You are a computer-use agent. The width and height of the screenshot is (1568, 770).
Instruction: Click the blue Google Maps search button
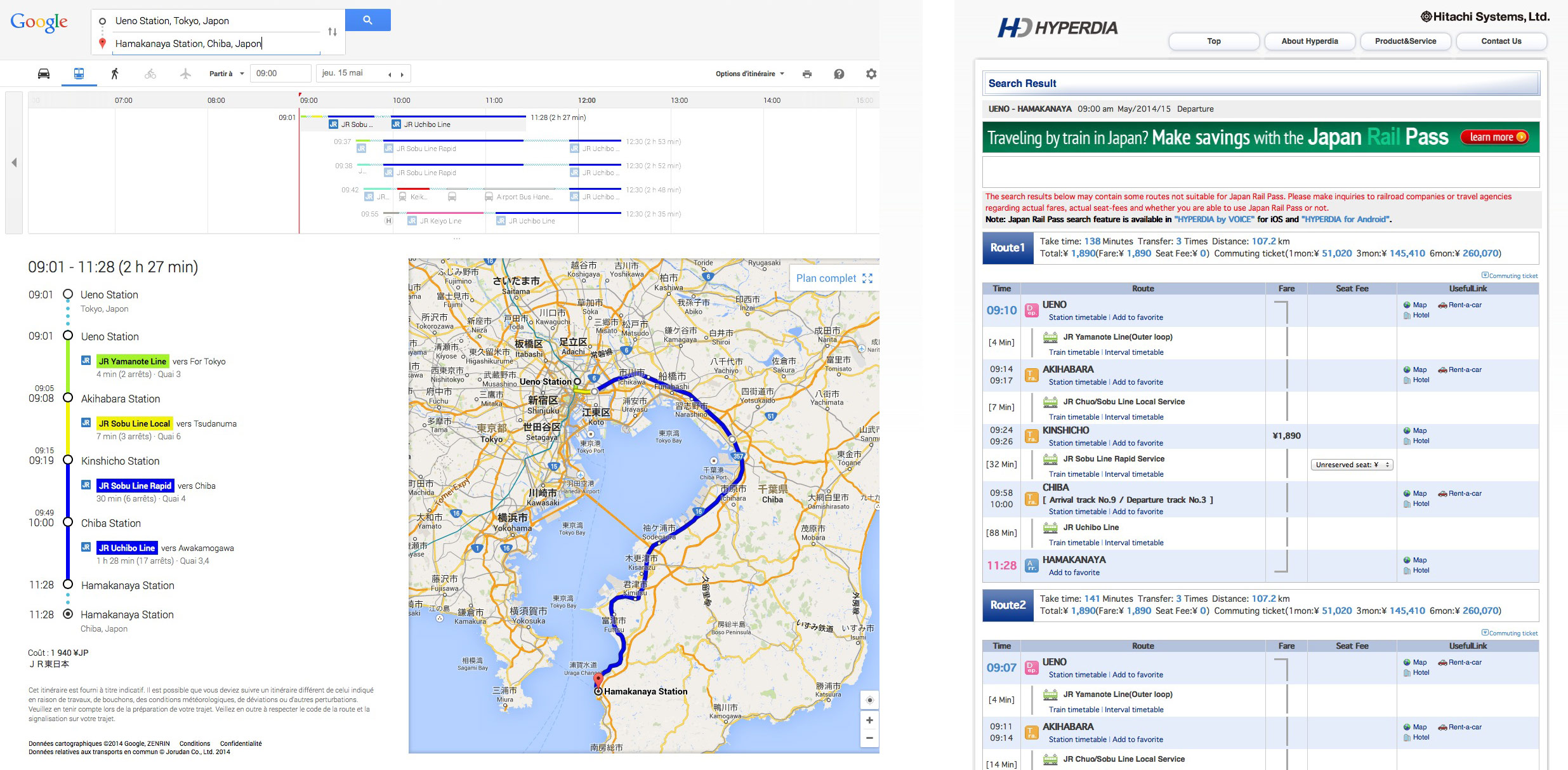(367, 20)
